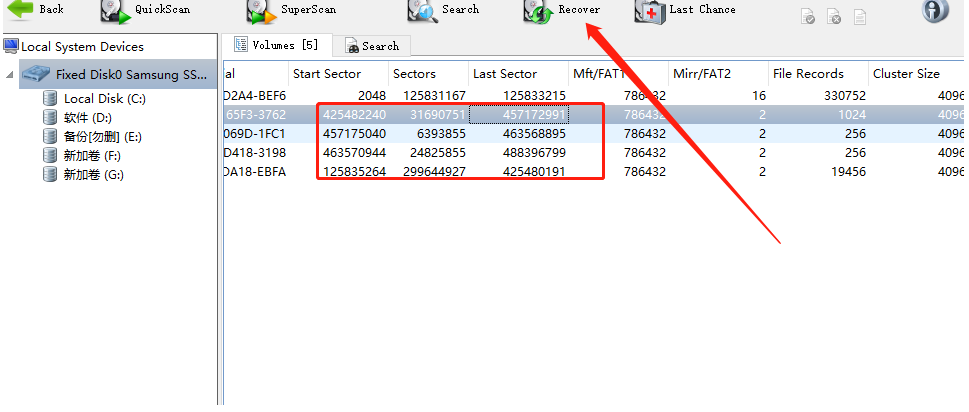The image size is (969, 412).
Task: Click the drive icon beside 新加卷 (G:)
Action: click(x=50, y=175)
